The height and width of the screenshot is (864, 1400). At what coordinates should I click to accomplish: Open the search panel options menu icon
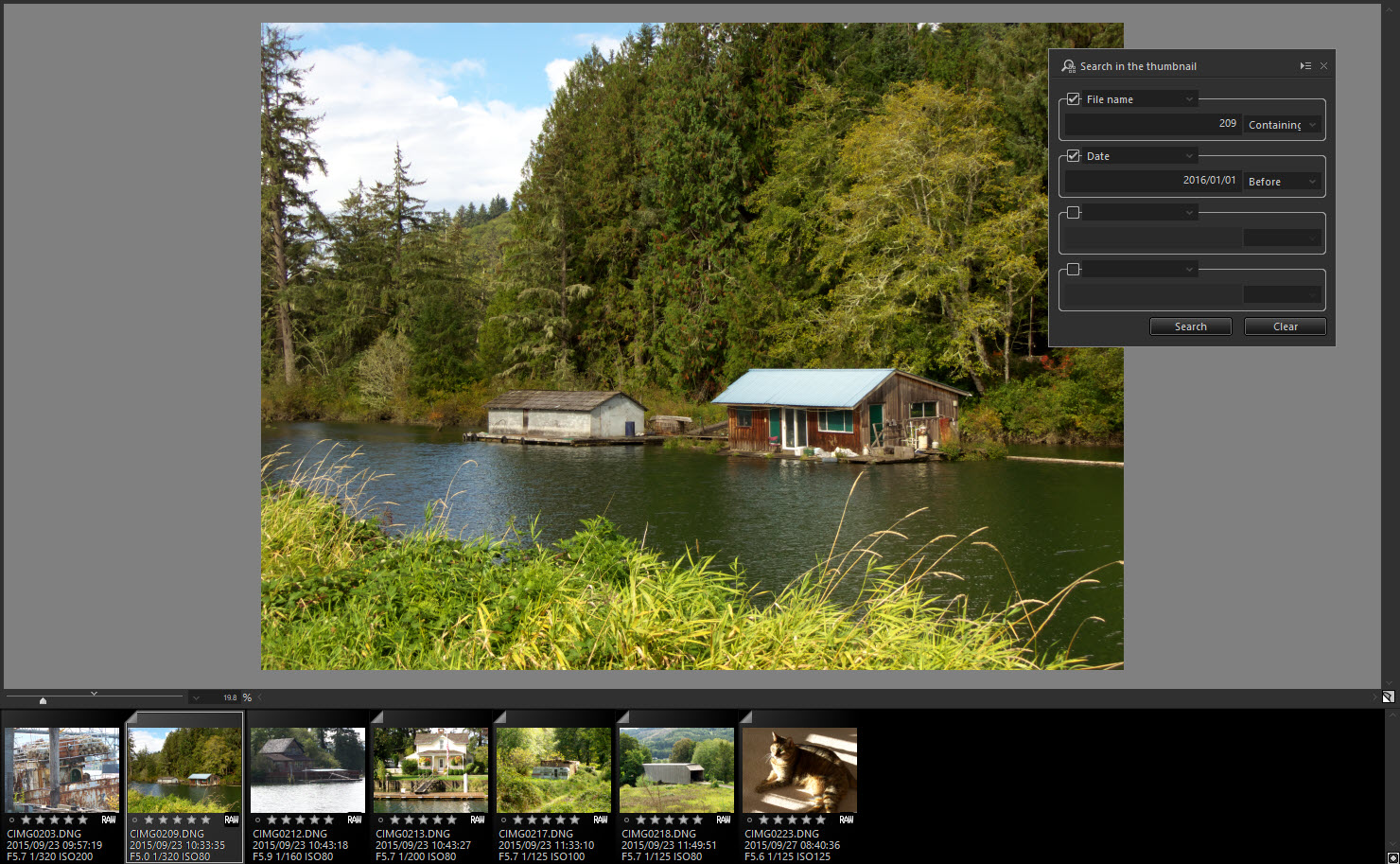coord(1305,66)
